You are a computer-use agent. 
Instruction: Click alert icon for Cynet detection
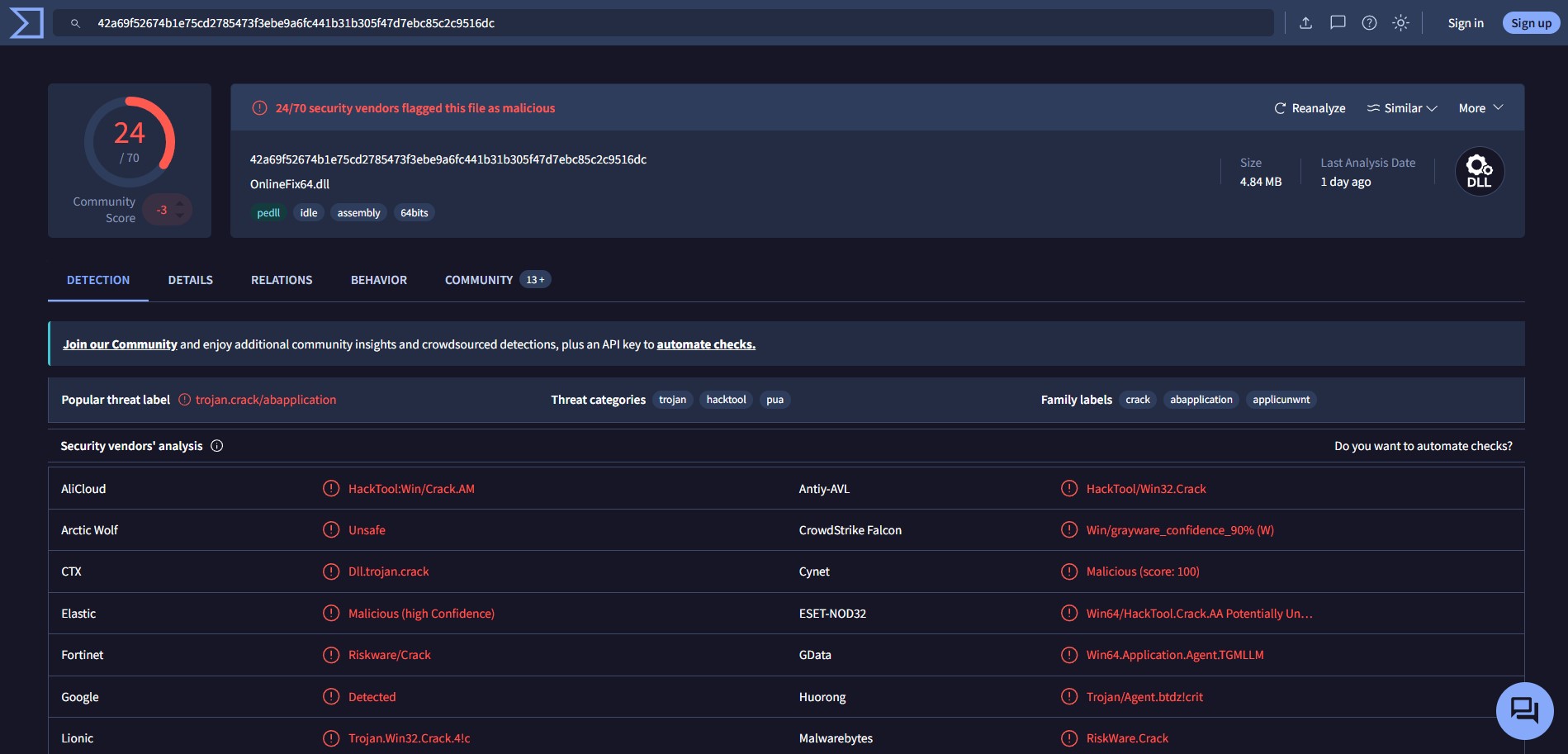click(x=1069, y=571)
